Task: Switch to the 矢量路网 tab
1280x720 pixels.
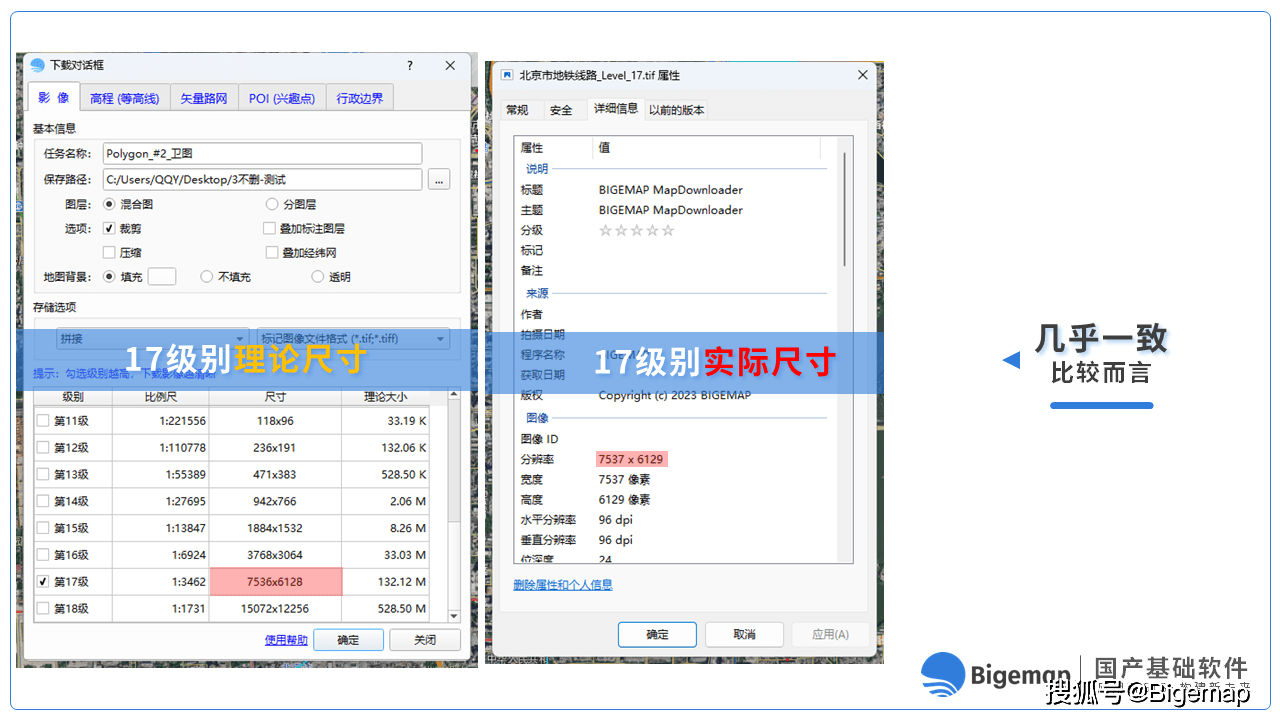Action: (x=204, y=98)
